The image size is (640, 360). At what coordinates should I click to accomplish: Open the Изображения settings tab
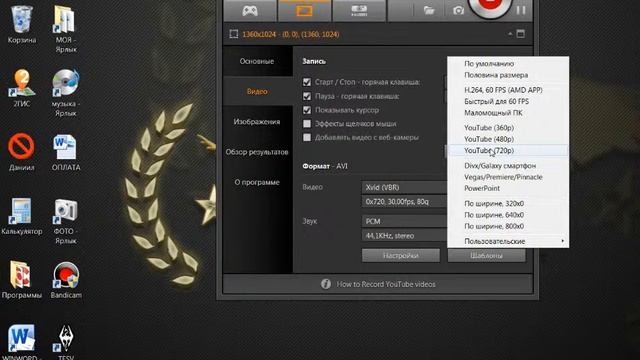point(257,122)
